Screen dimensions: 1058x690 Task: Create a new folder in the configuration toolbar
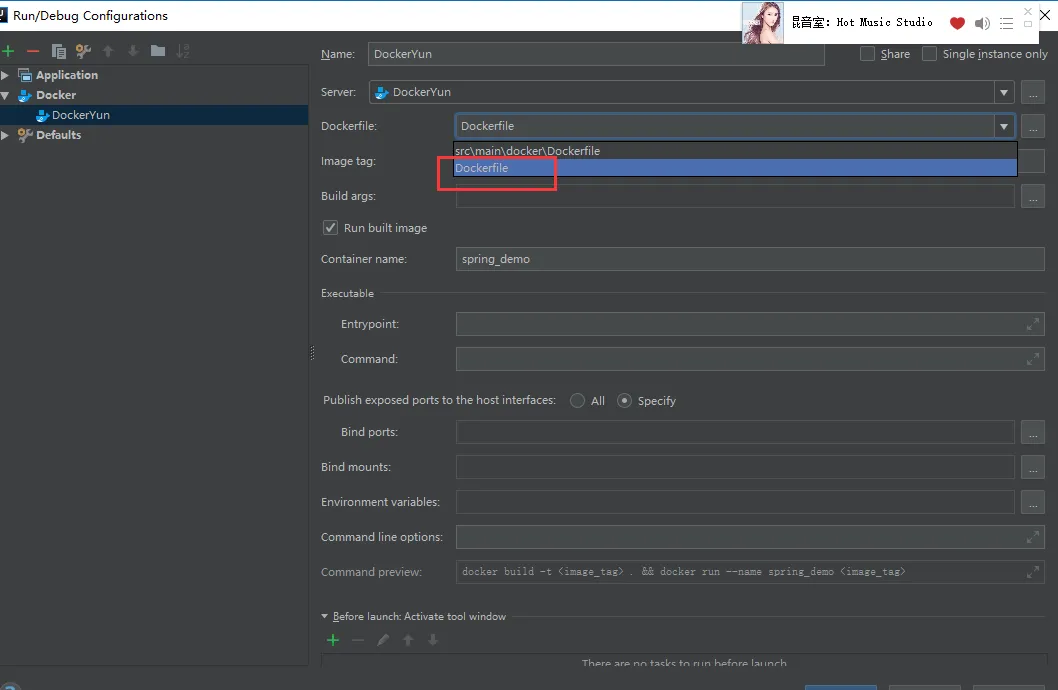pos(158,51)
